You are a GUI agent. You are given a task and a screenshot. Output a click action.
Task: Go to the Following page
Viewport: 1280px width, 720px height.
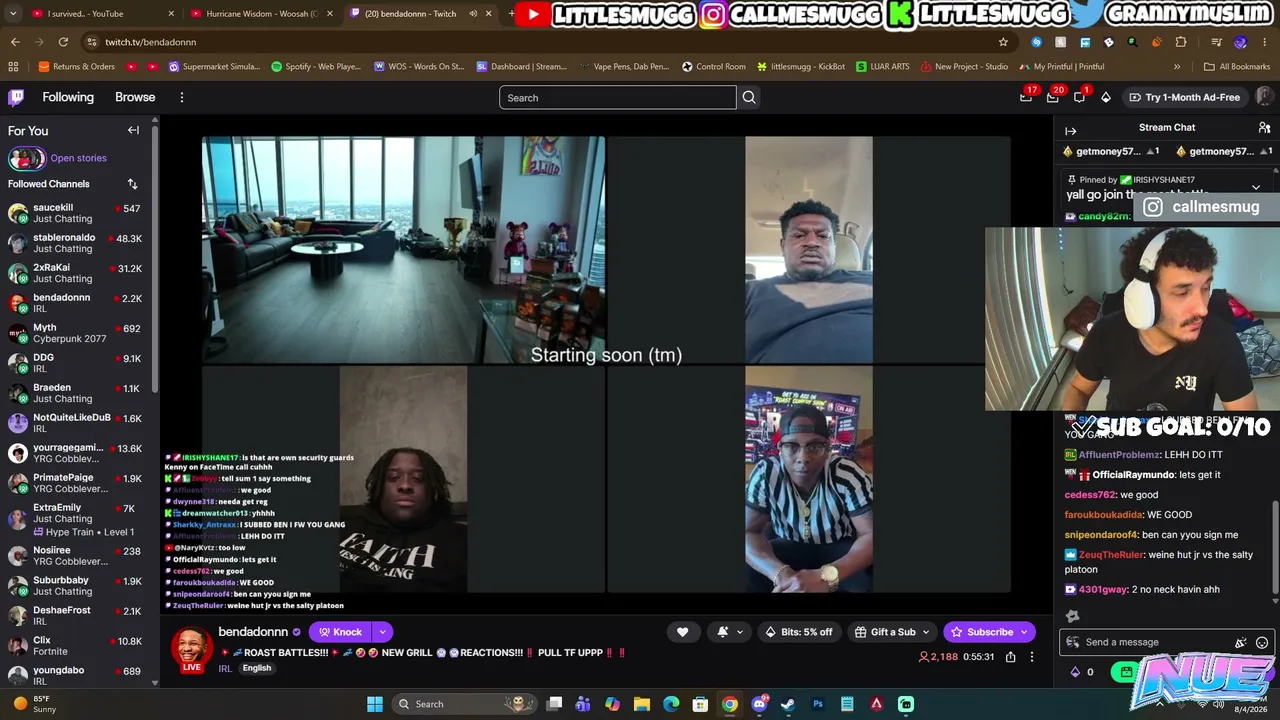pos(68,97)
